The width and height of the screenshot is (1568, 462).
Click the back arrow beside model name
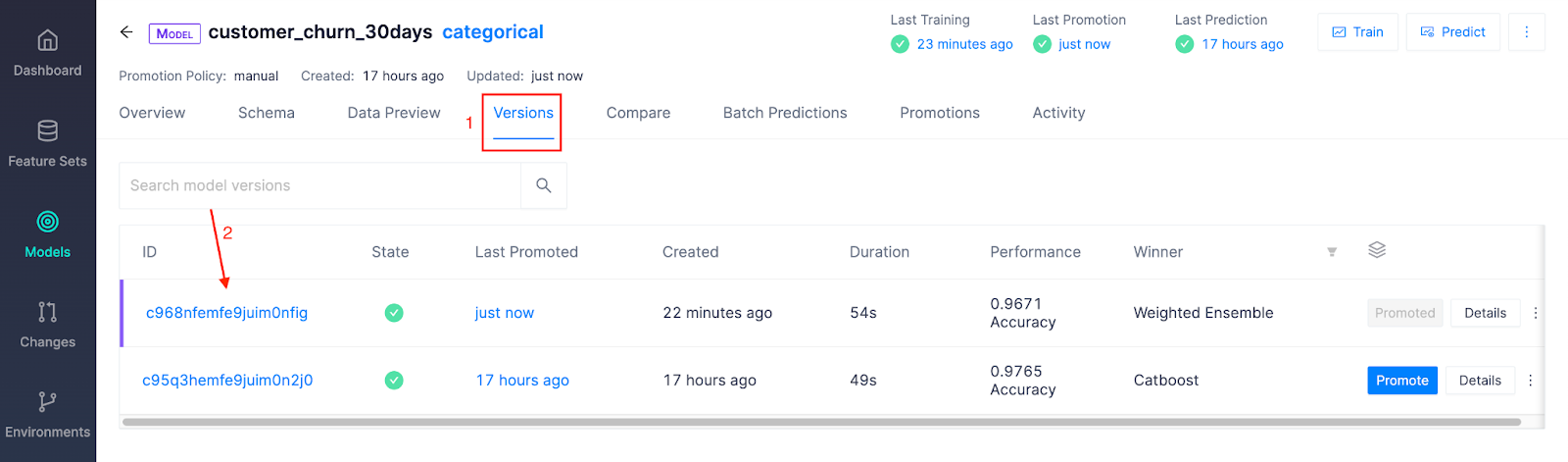point(126,32)
